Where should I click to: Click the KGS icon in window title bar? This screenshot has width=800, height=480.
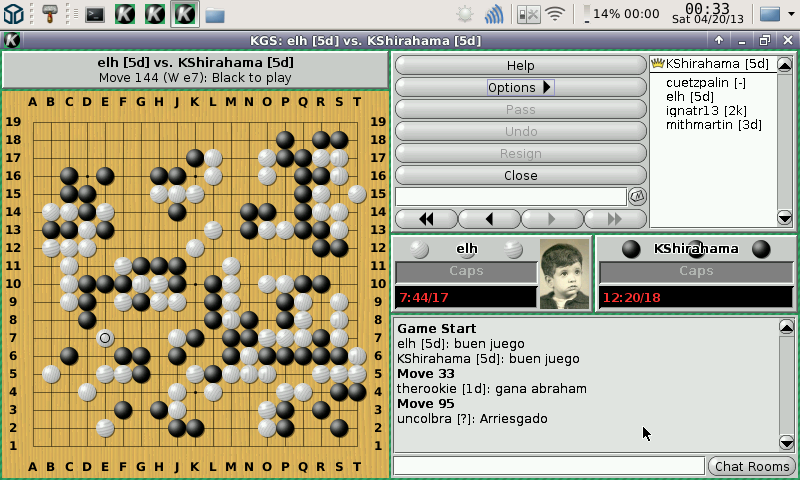[x=11, y=40]
